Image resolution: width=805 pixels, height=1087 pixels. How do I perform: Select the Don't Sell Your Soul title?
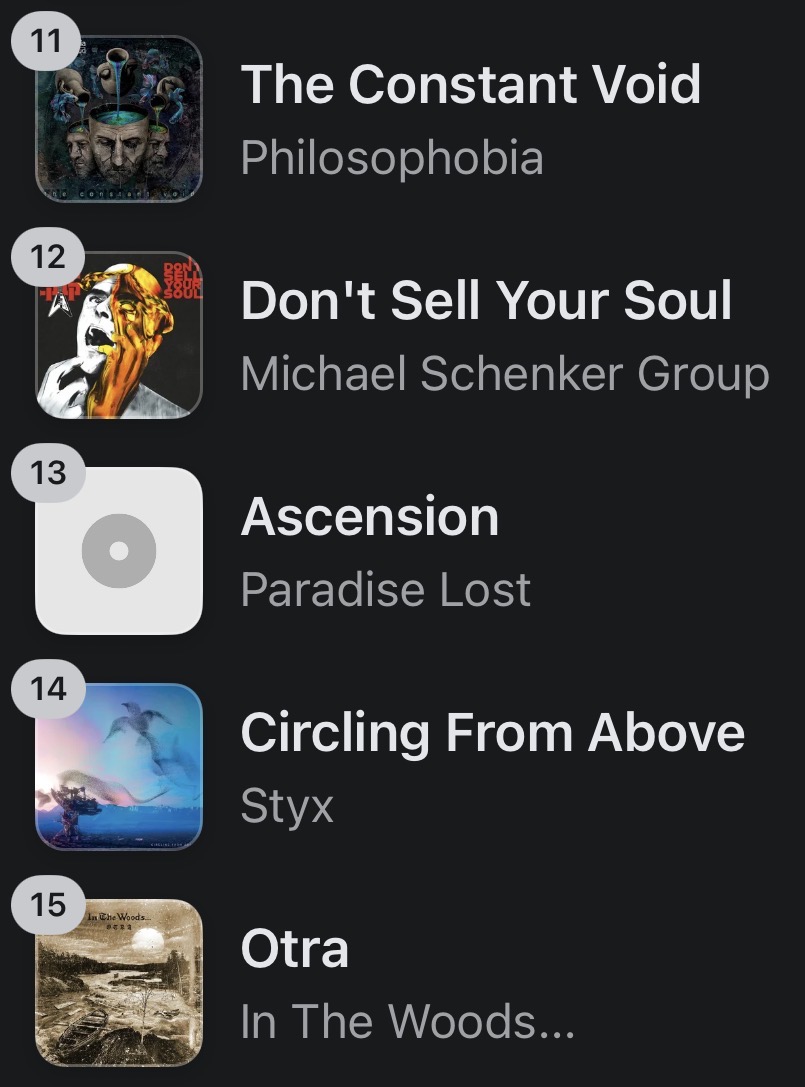(x=487, y=301)
